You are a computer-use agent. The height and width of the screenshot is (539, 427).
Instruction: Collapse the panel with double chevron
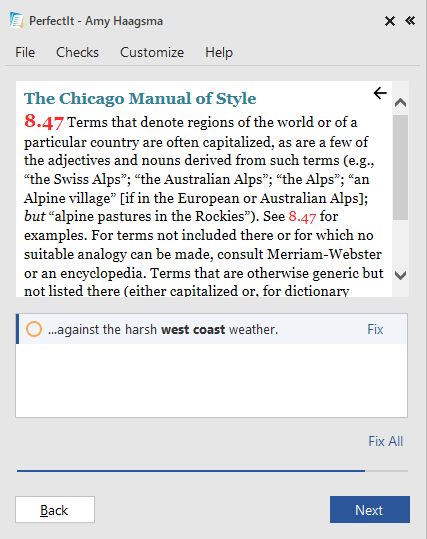point(410,21)
